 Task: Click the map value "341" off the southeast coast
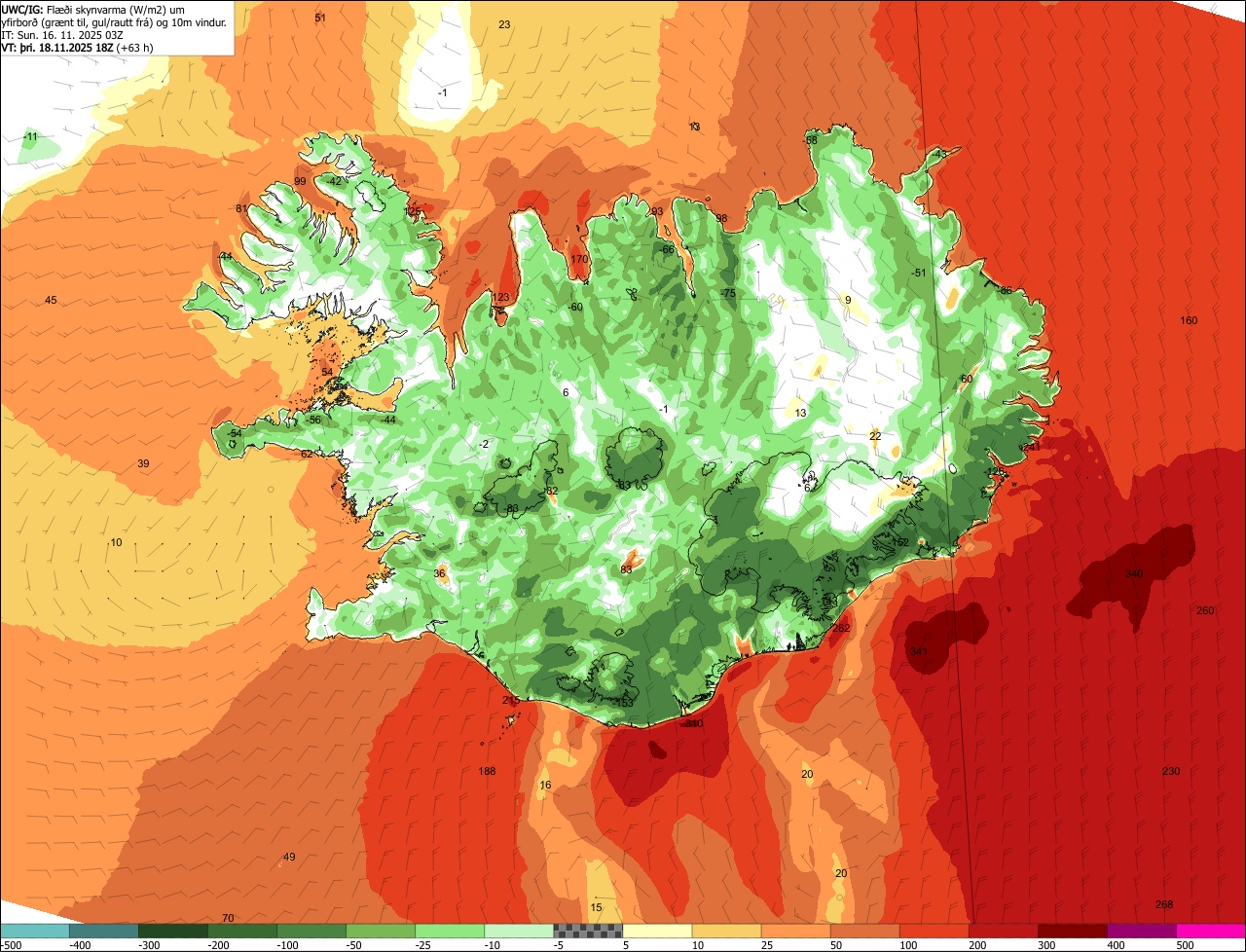tap(918, 651)
